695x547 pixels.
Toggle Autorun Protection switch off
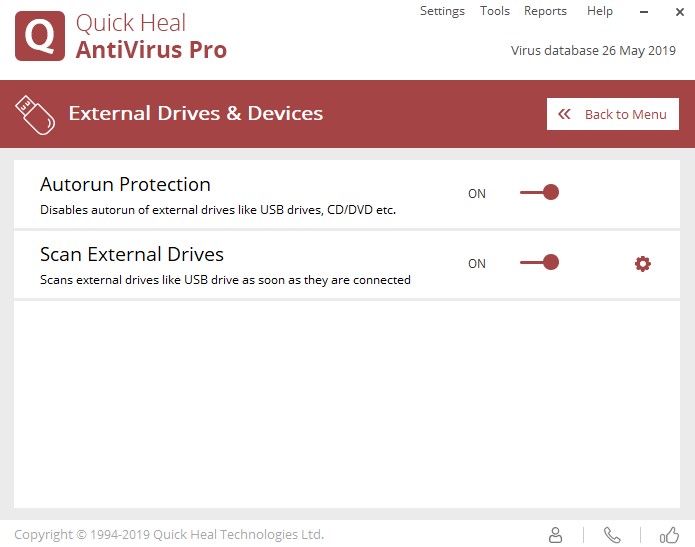tap(540, 192)
